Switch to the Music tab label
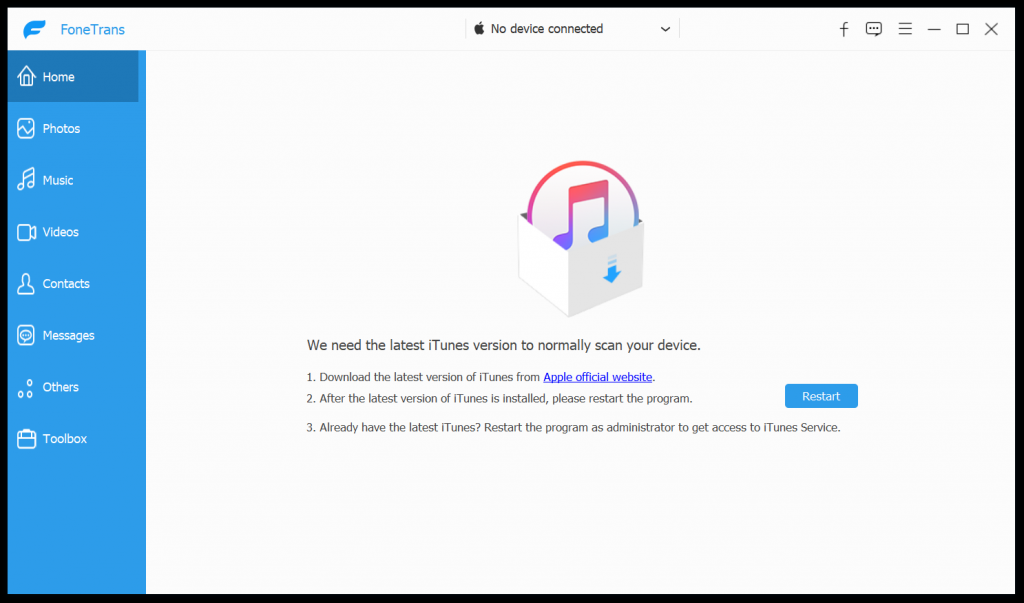This screenshot has height=603, width=1024. pos(57,180)
